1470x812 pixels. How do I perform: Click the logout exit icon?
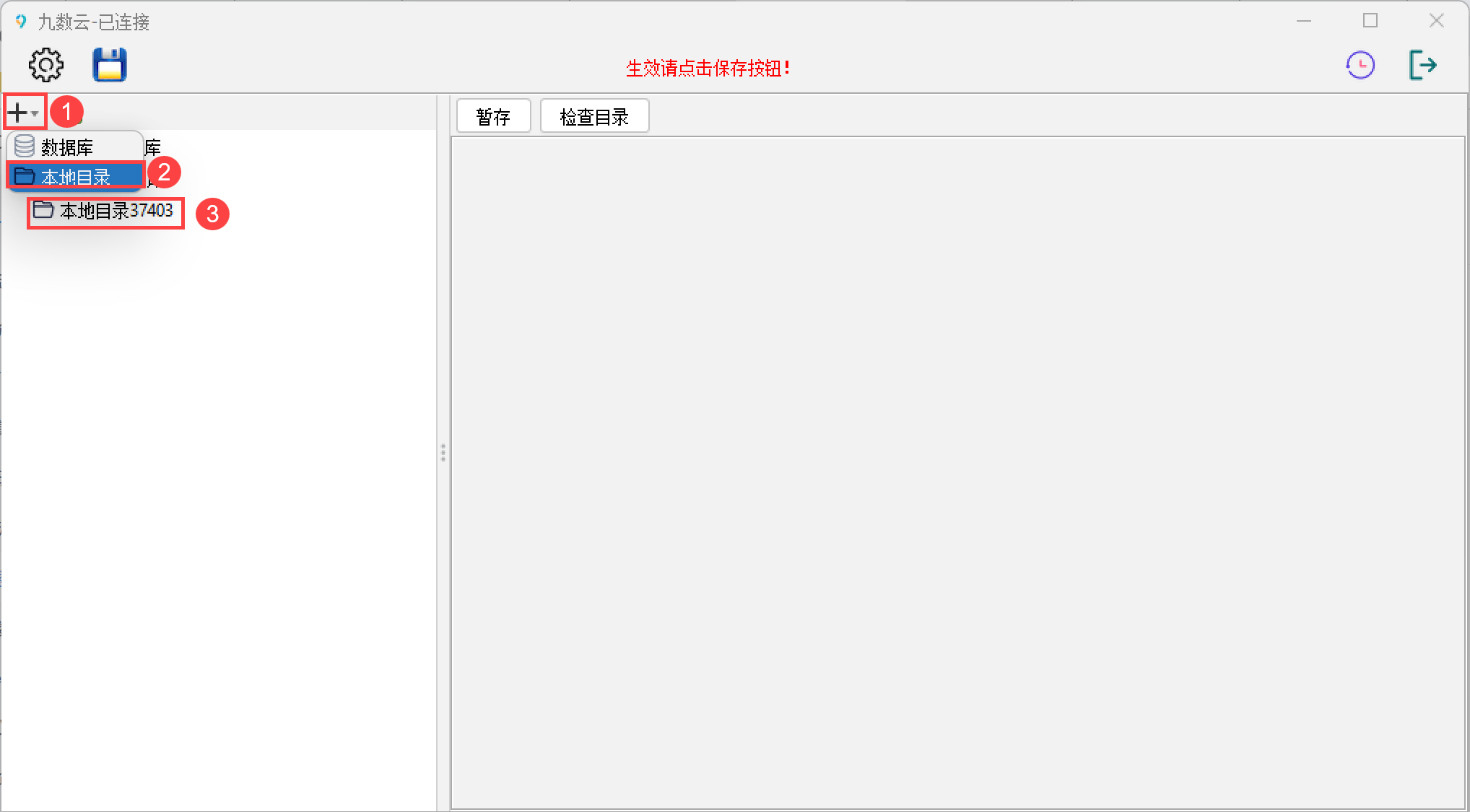point(1422,65)
